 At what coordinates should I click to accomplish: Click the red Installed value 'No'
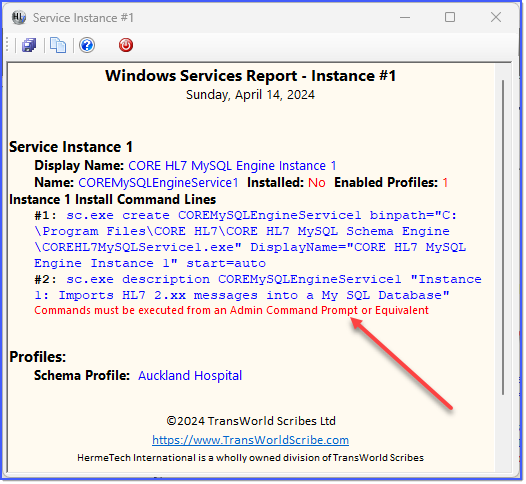pyautogui.click(x=317, y=182)
